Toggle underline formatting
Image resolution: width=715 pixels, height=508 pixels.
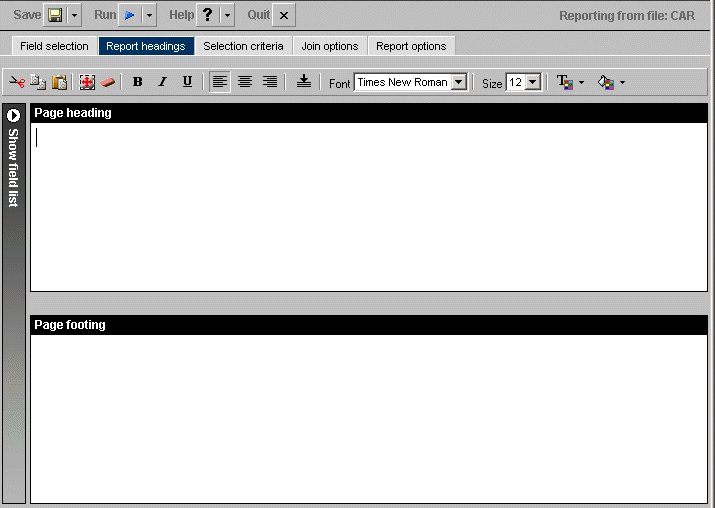(187, 82)
